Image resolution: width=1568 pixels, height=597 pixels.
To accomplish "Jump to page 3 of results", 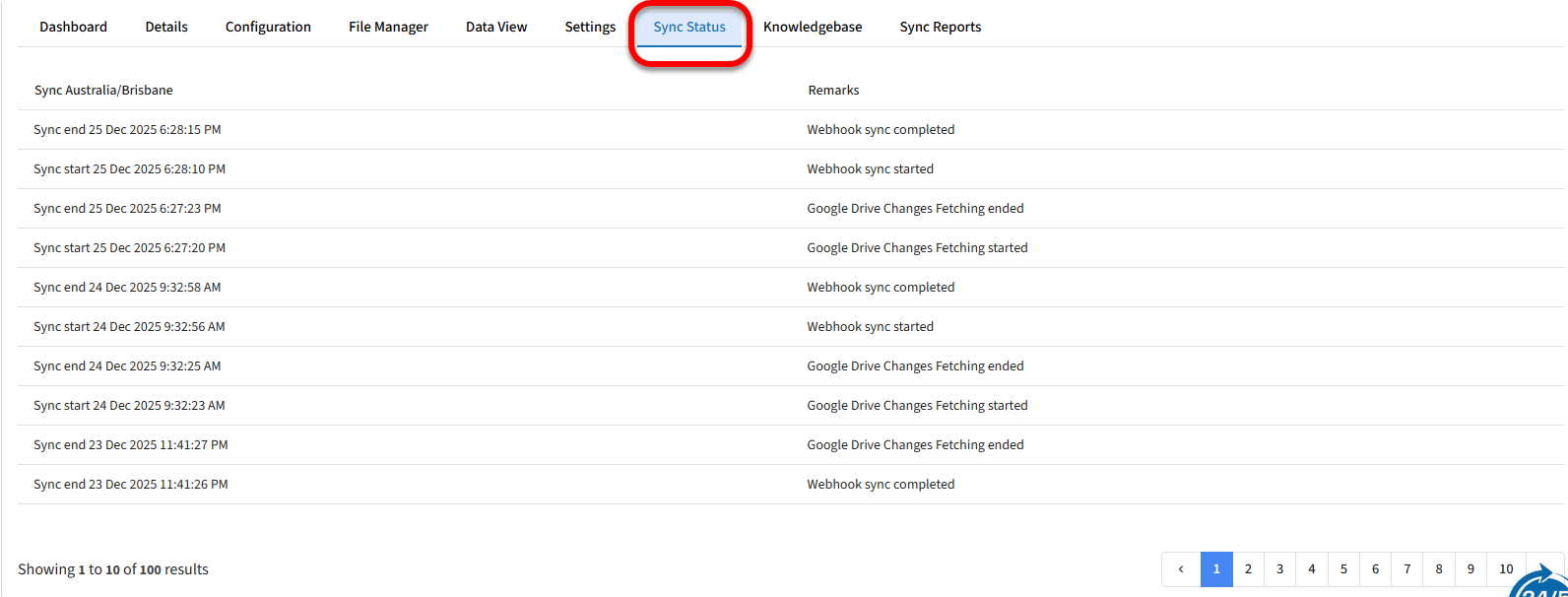I will point(1279,569).
